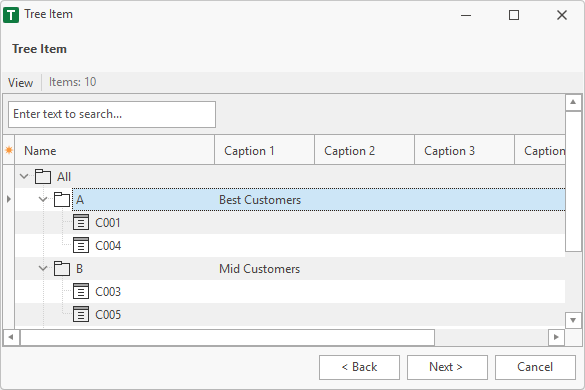The height and width of the screenshot is (390, 585).
Task: Minimize the Tree Item window
Action: (x=466, y=15)
